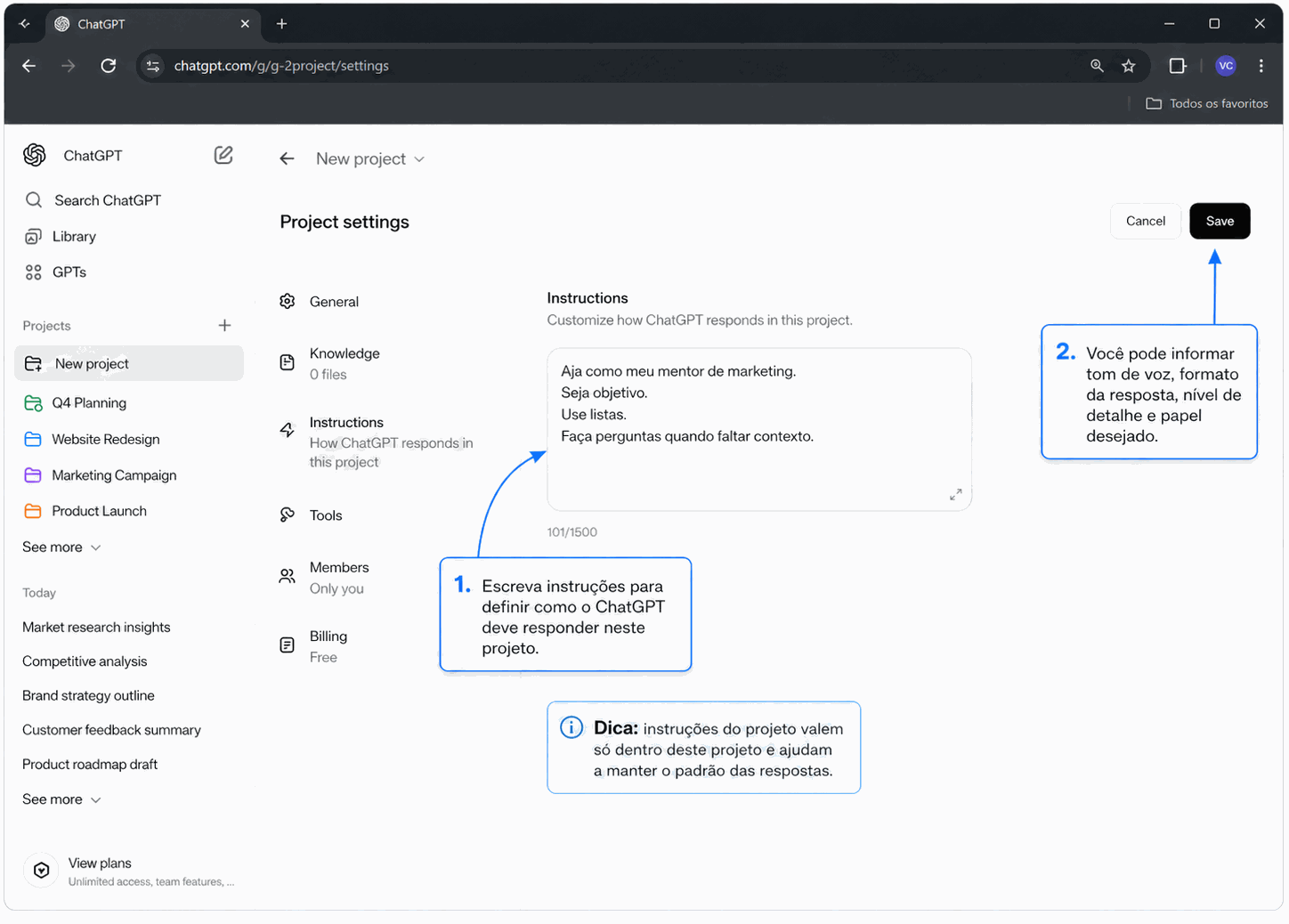
Task: Reload the page with browser refresh icon
Action: coord(109,66)
